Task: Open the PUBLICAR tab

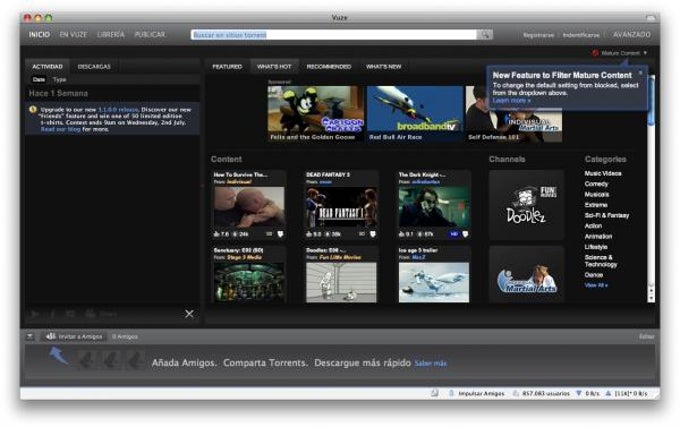Action: [150, 35]
